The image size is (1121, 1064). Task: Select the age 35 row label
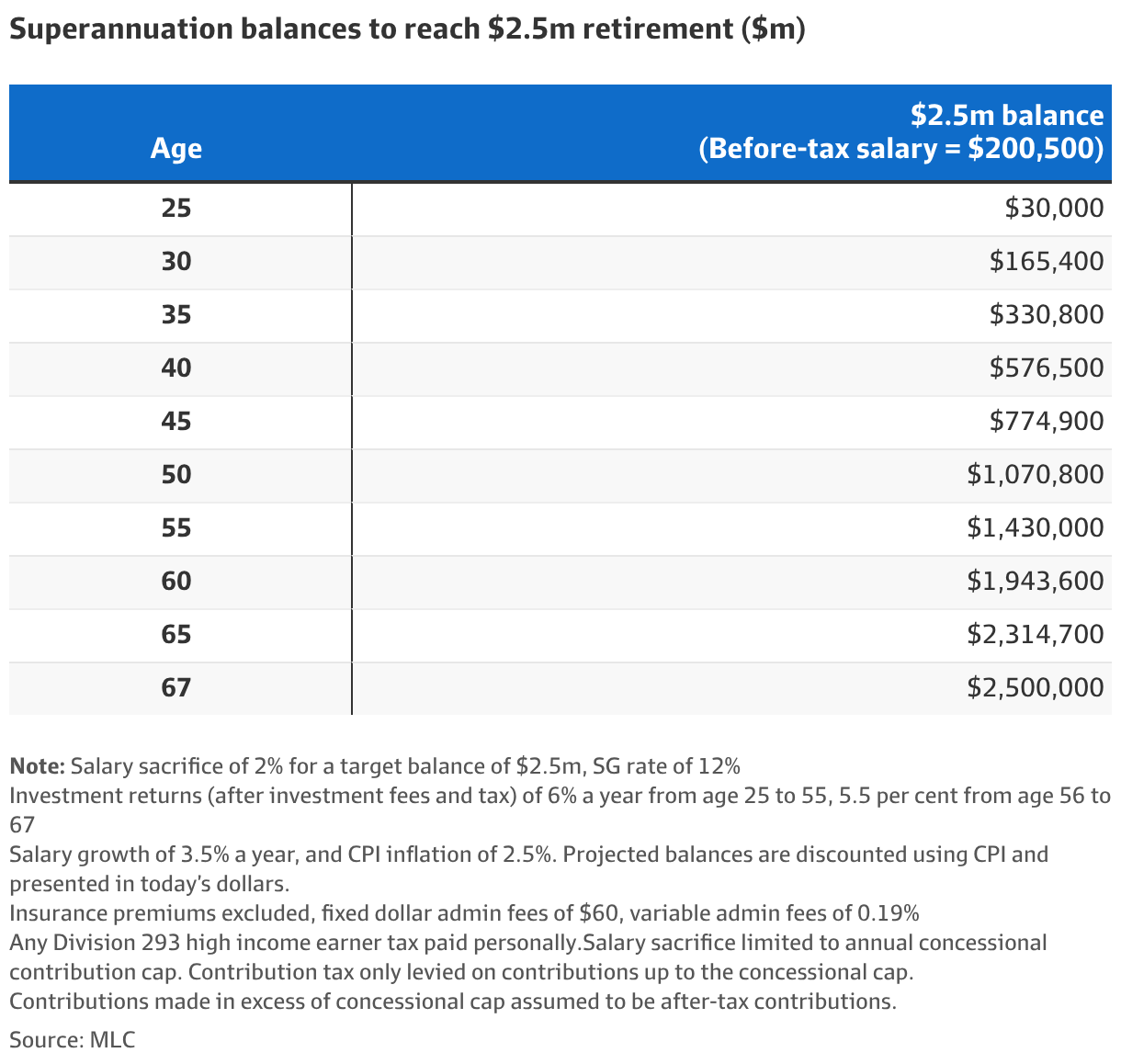pos(176,315)
